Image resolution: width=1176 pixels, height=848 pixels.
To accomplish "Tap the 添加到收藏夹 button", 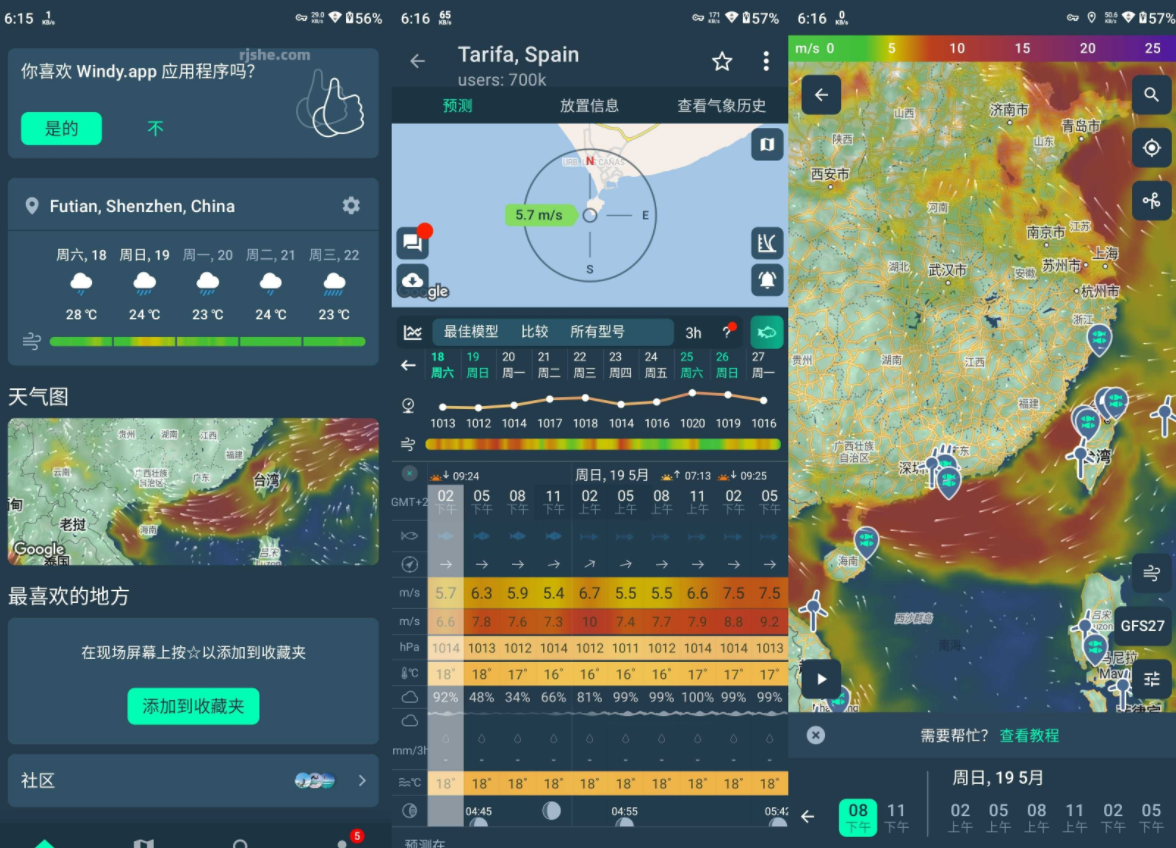I will (x=194, y=706).
